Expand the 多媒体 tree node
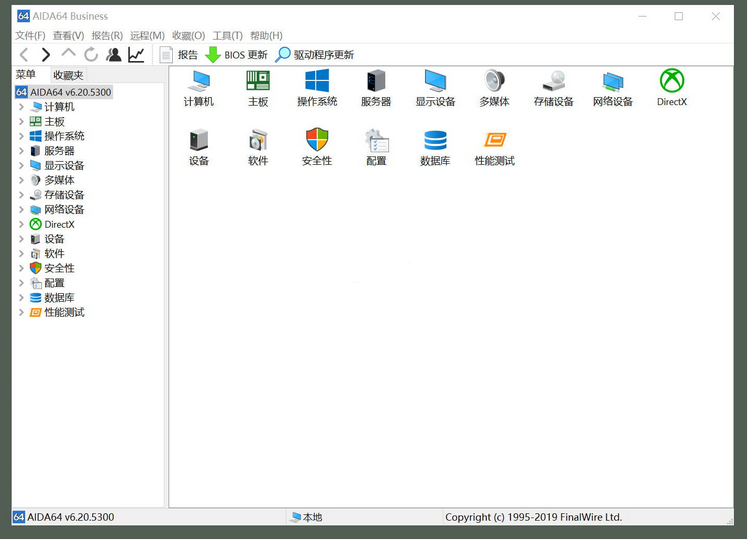This screenshot has width=748, height=541. pyautogui.click(x=21, y=180)
